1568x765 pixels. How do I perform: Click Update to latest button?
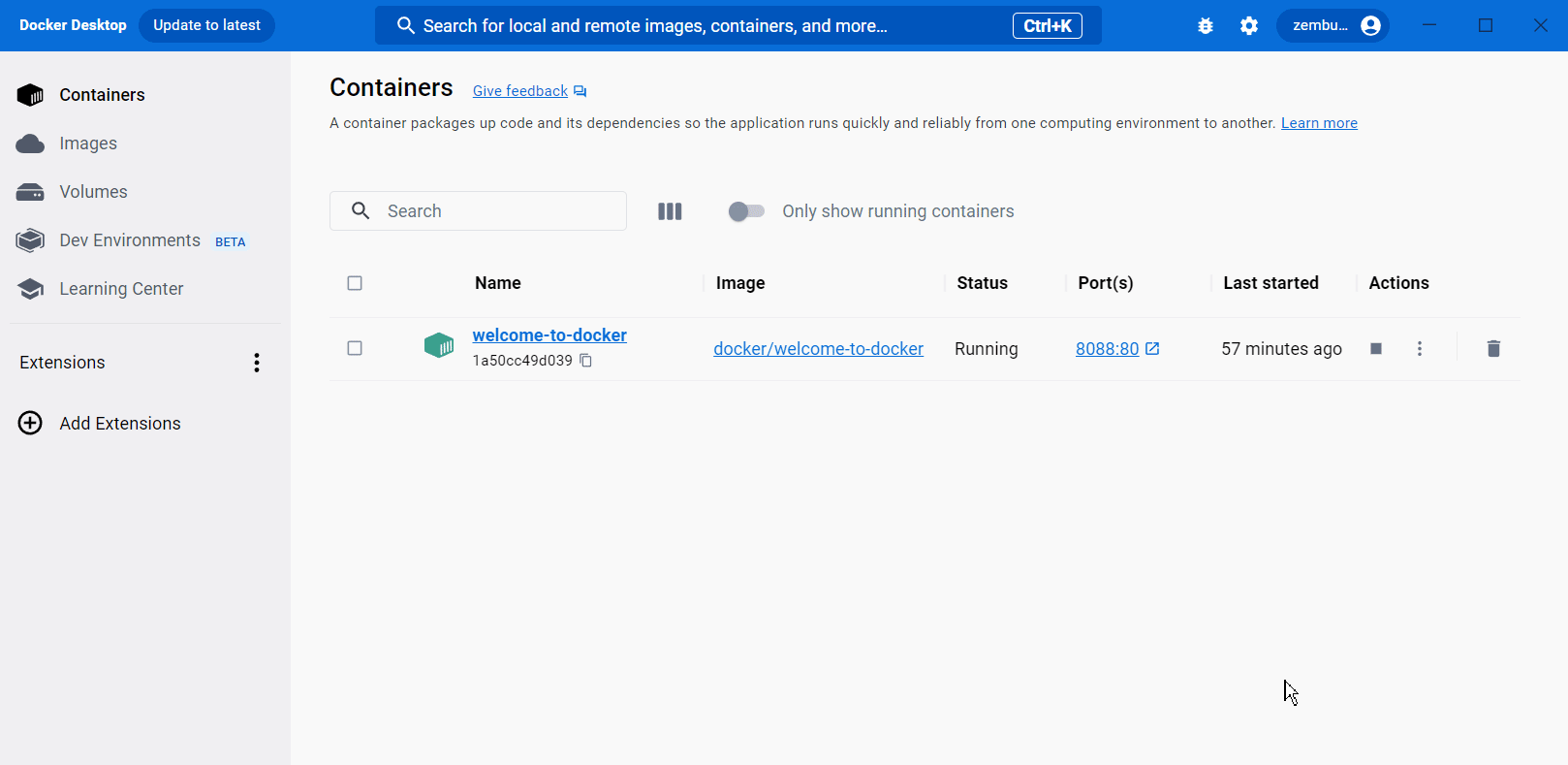pyautogui.click(x=206, y=25)
